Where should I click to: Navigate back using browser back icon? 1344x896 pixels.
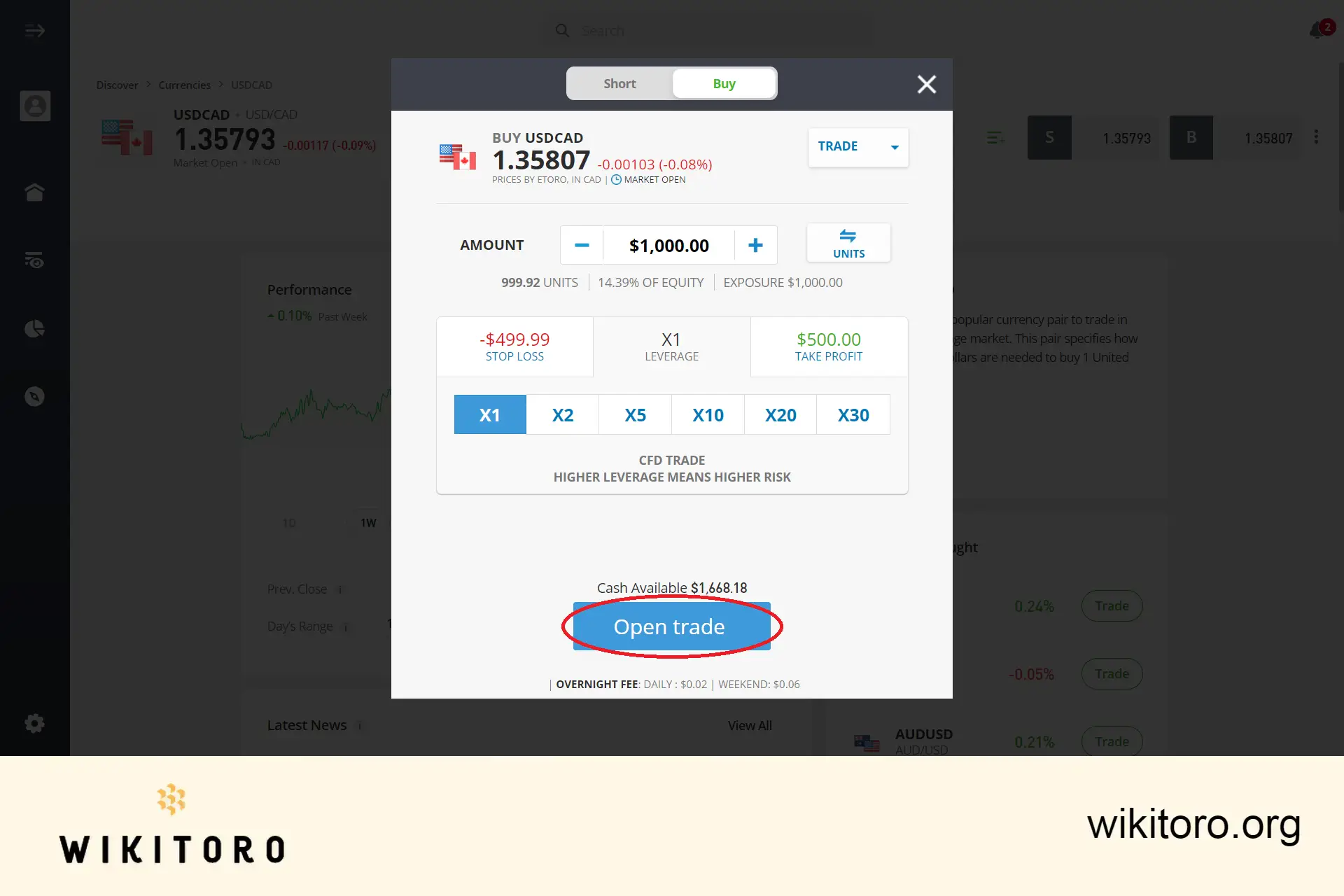(x=34, y=29)
